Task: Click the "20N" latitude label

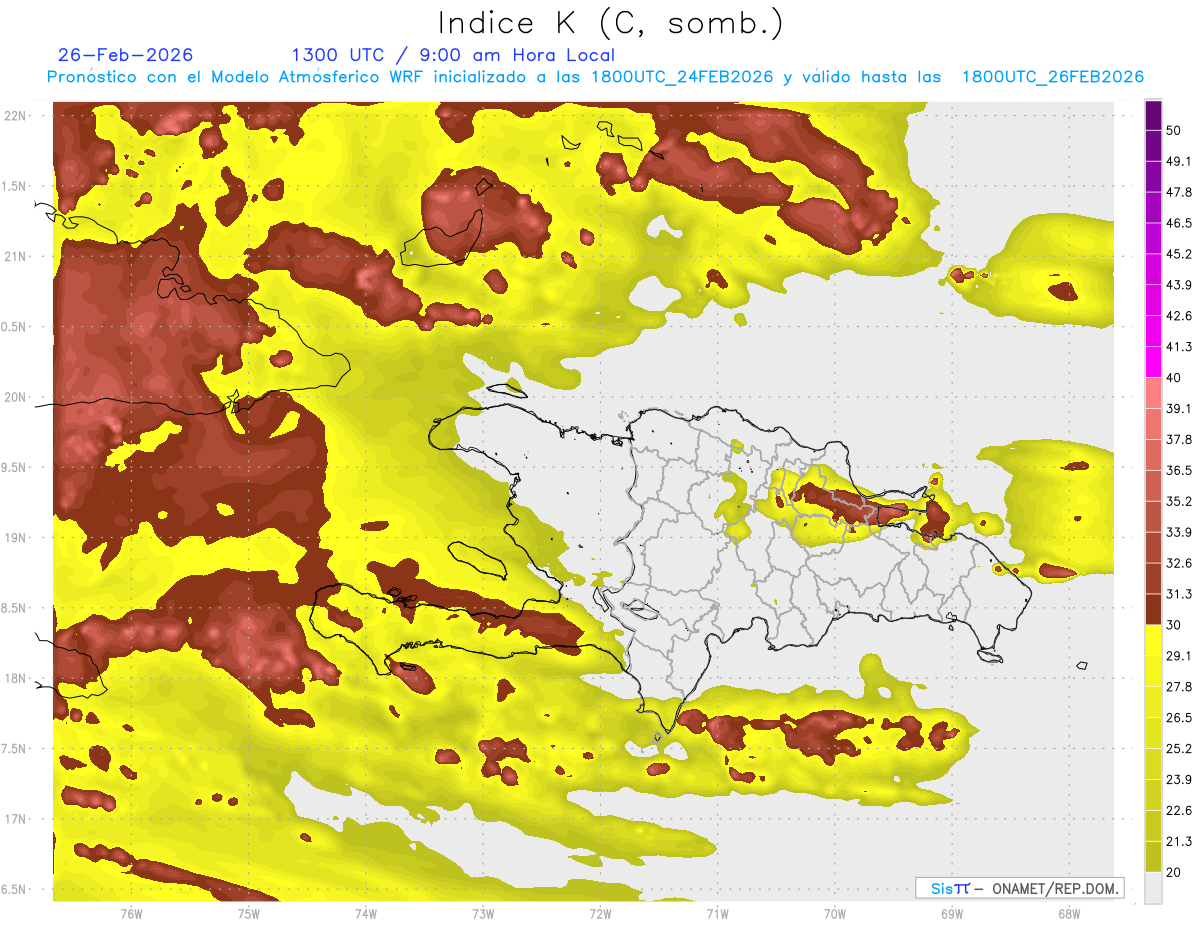Action: coord(15,397)
